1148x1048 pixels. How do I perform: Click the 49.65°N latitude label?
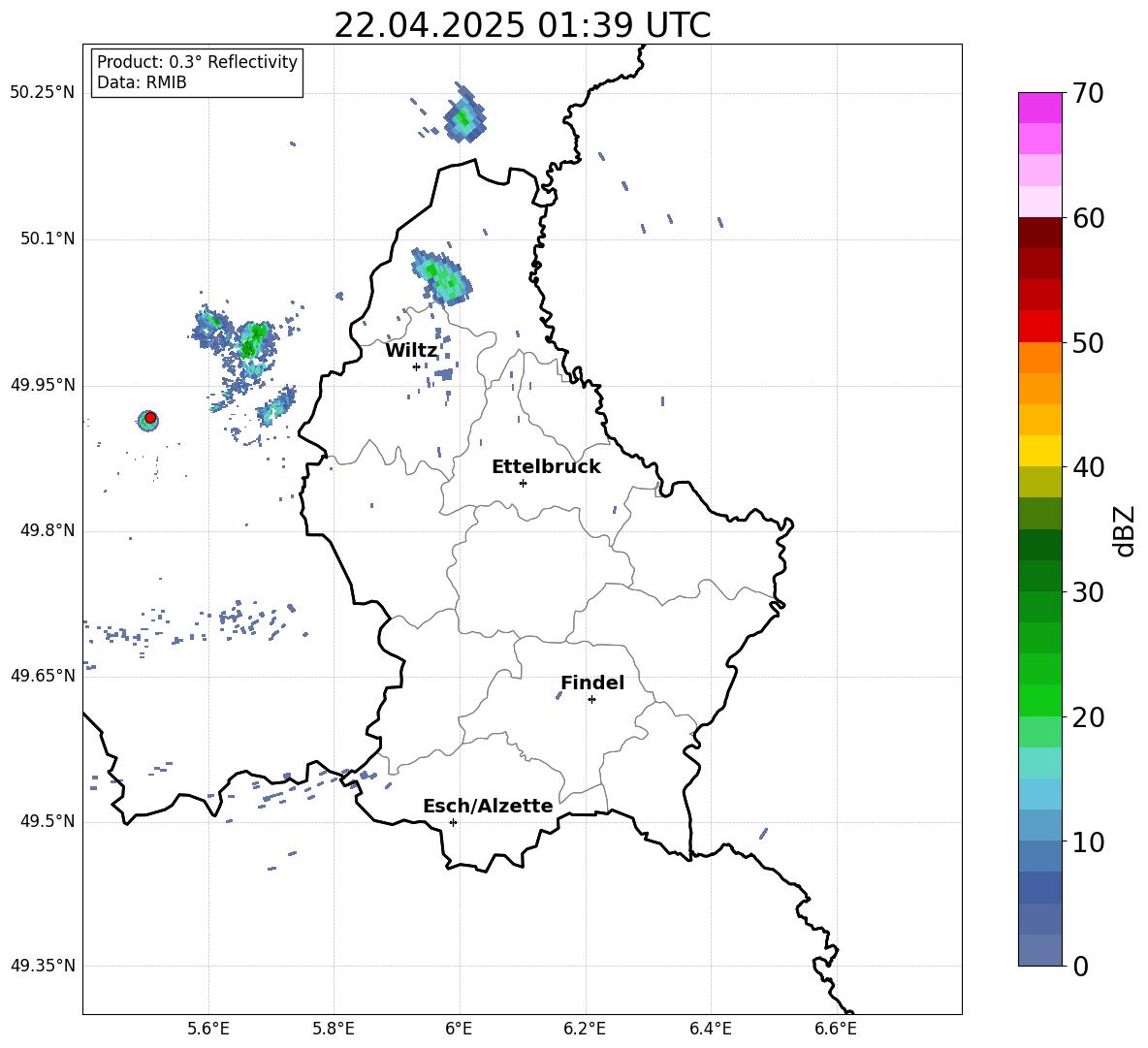[x=43, y=675]
